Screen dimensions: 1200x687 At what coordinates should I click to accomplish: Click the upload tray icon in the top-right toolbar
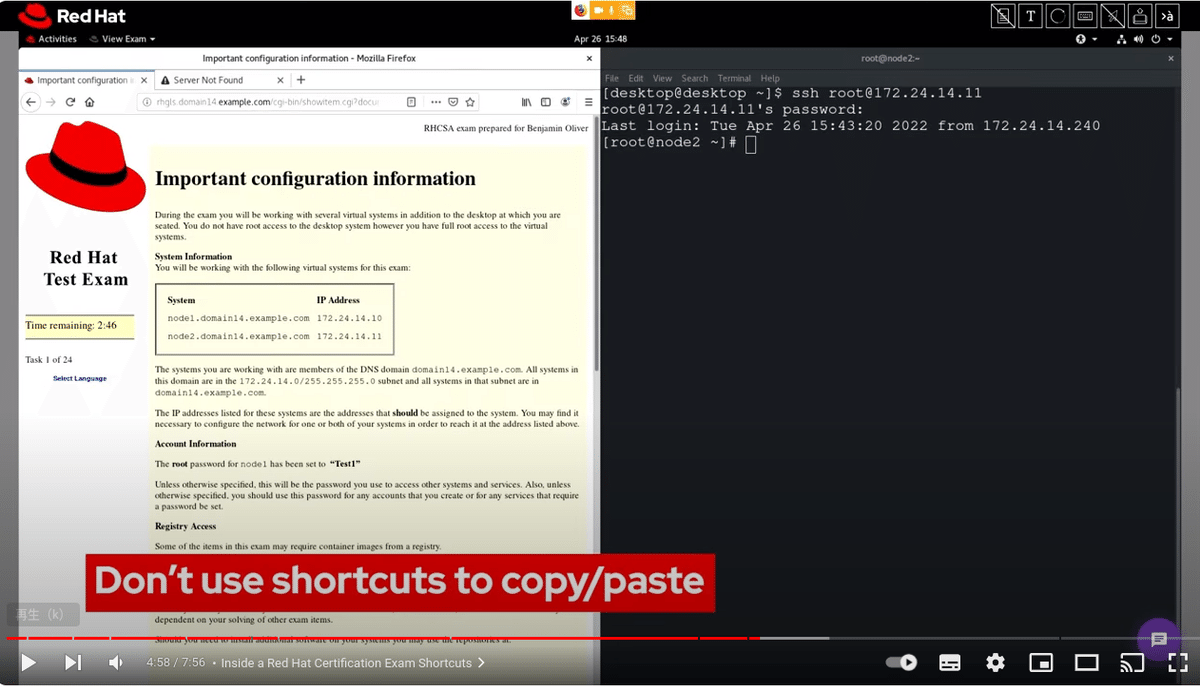1140,16
